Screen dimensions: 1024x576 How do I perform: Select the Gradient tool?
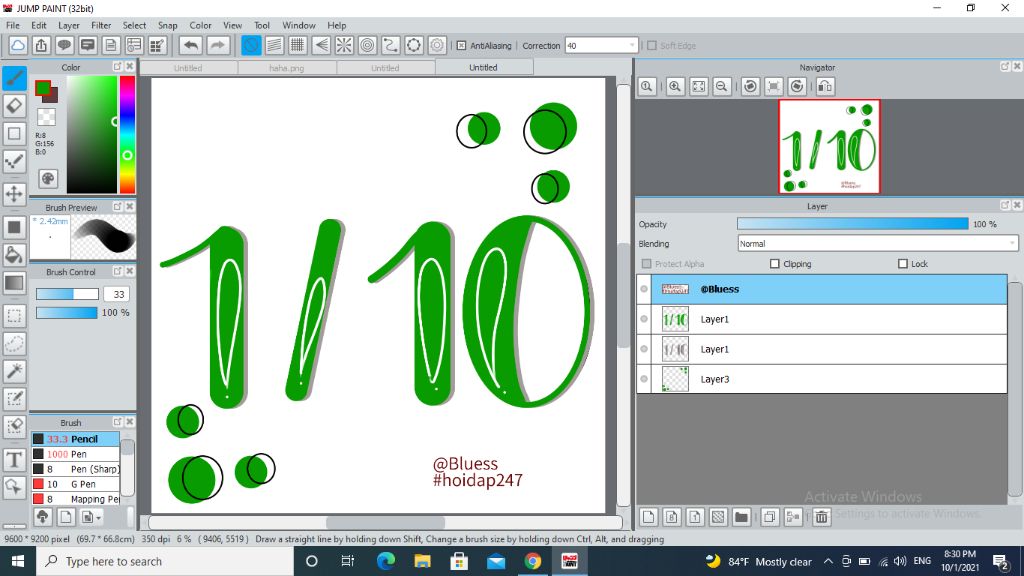(14, 283)
